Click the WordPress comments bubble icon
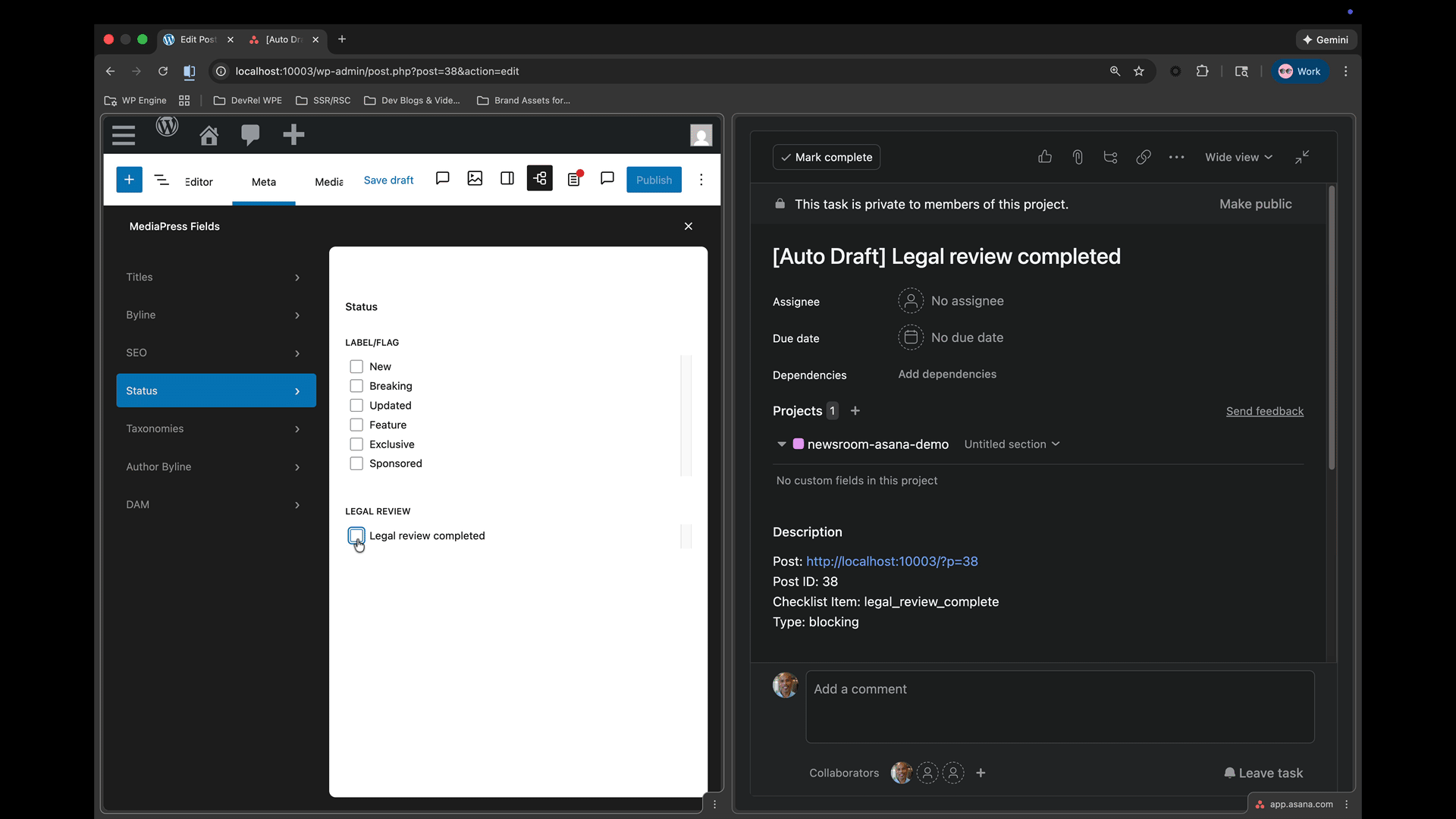 point(250,135)
